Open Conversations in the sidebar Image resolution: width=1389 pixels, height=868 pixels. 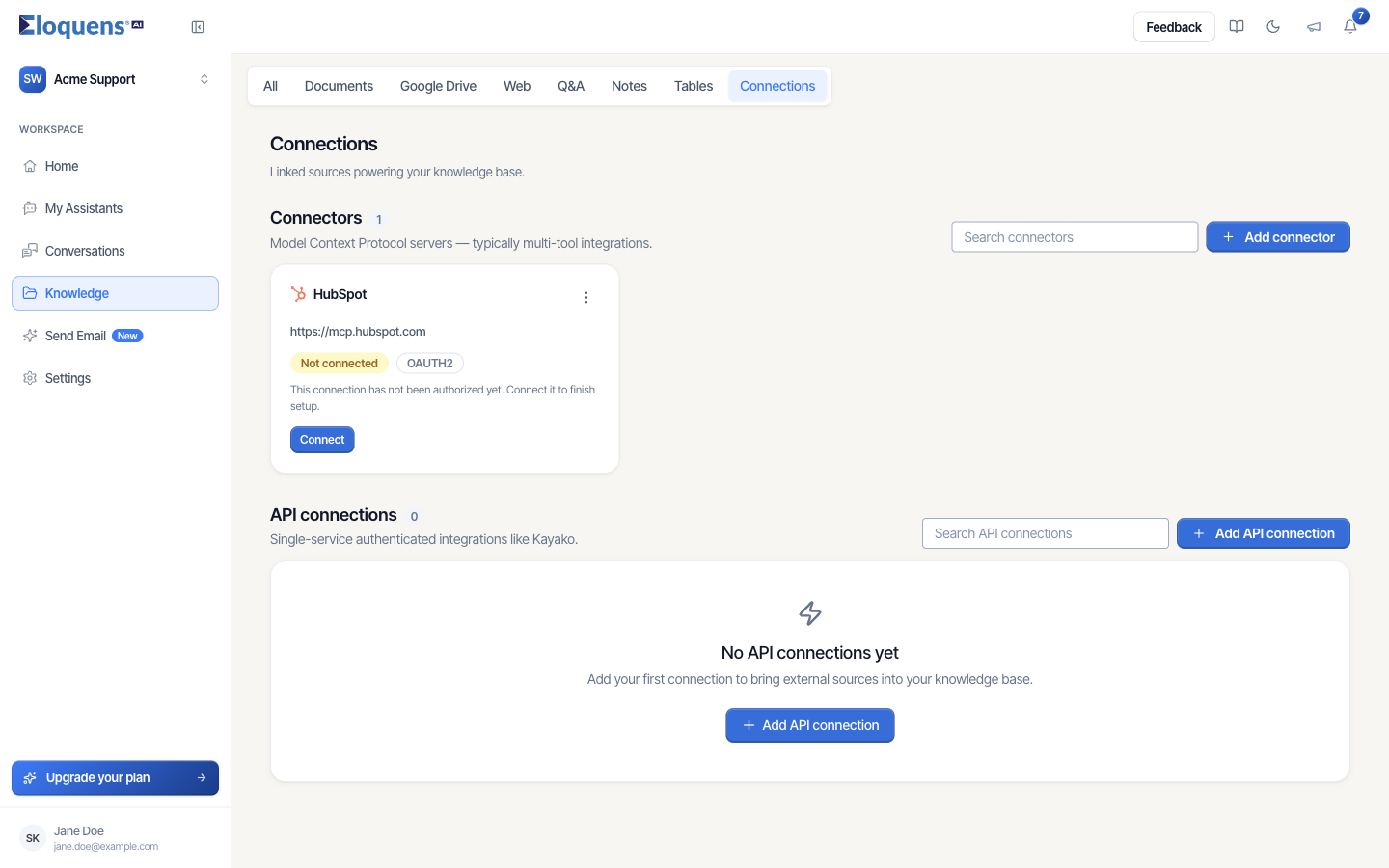tap(115, 251)
